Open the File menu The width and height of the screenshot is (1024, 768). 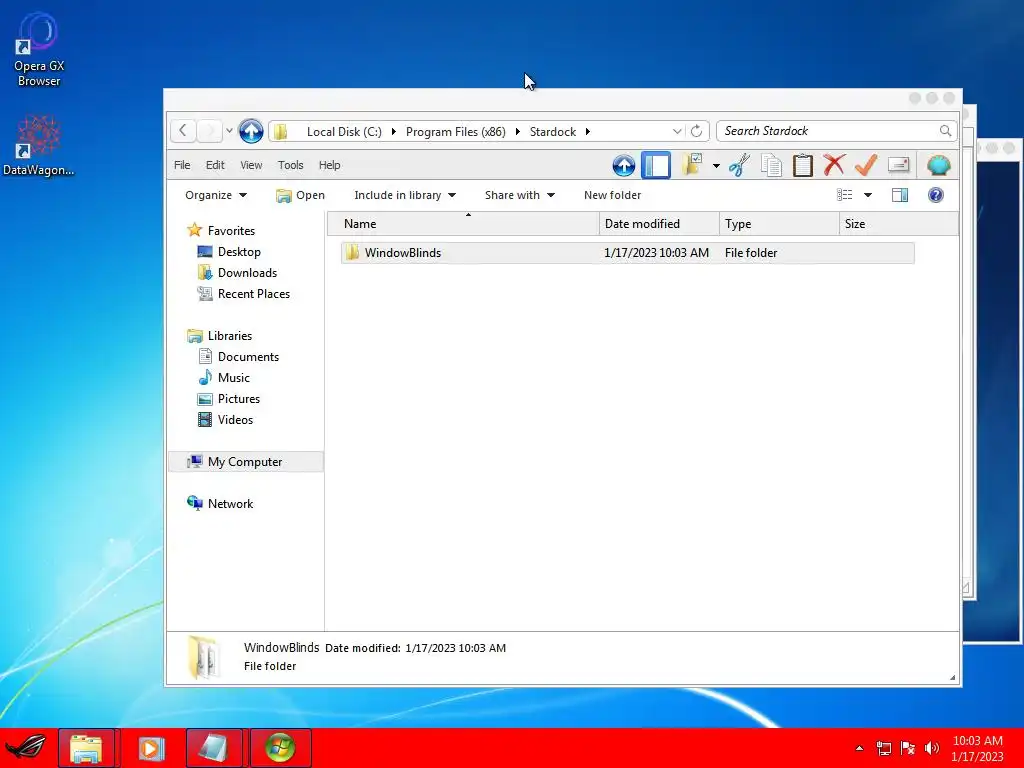pos(182,165)
